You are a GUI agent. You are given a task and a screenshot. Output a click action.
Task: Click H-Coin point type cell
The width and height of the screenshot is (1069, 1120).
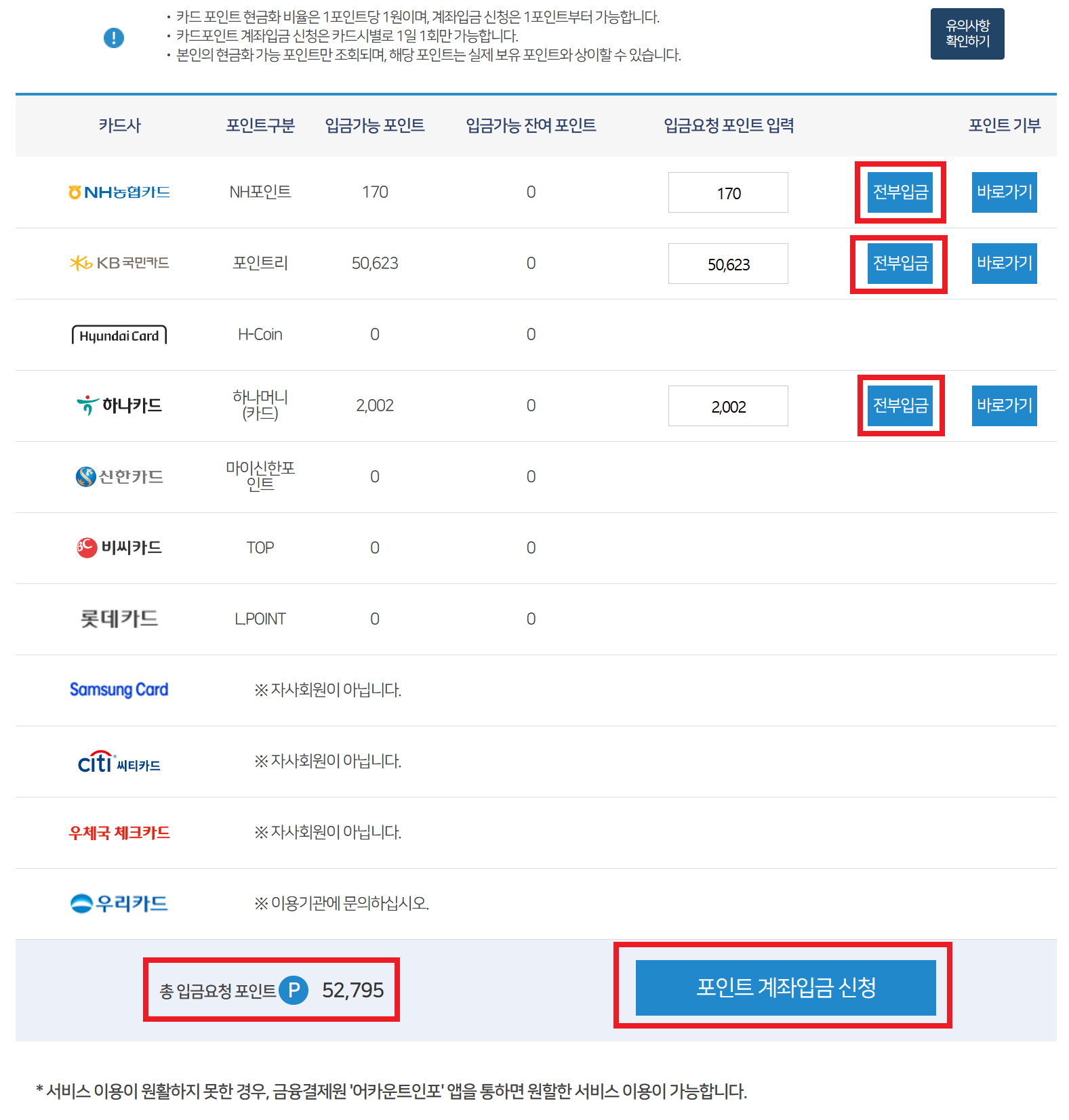point(260,335)
